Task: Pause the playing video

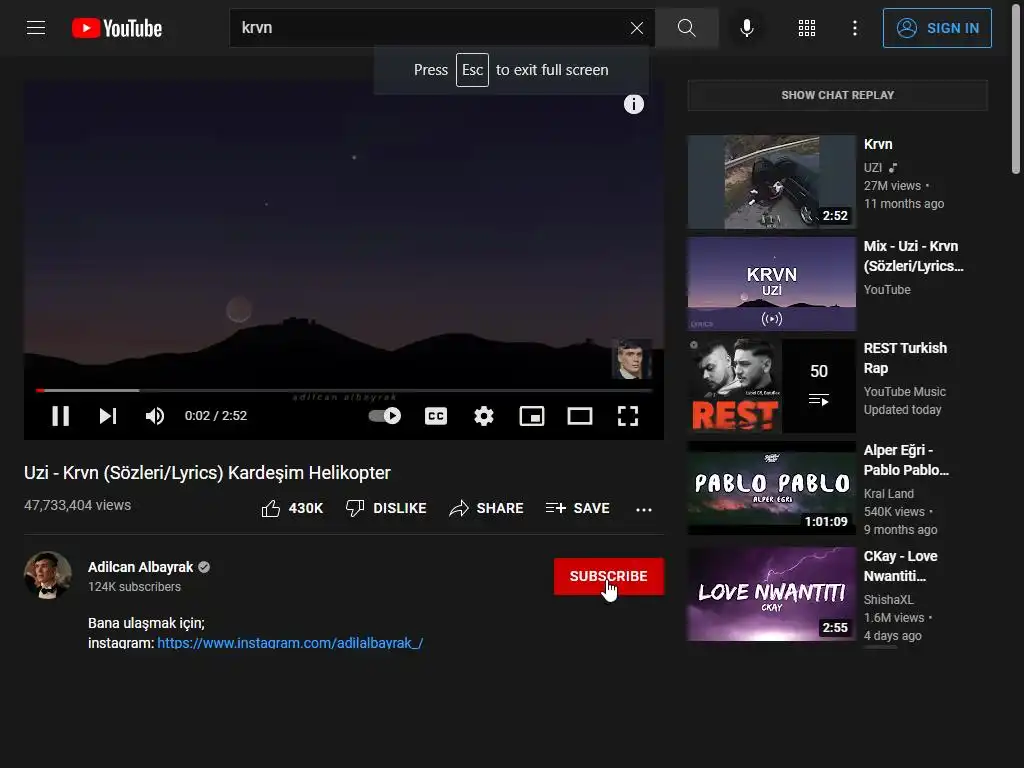Action: click(61, 416)
